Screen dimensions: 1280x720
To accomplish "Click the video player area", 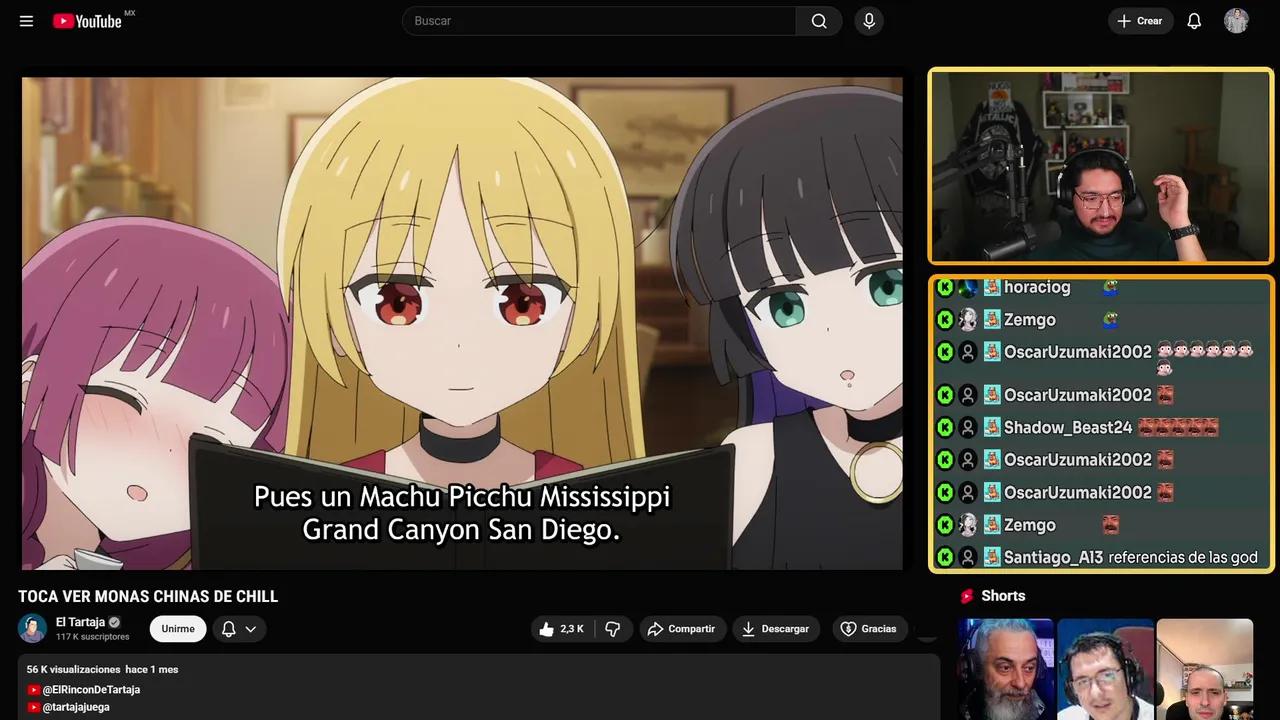I will (x=462, y=323).
